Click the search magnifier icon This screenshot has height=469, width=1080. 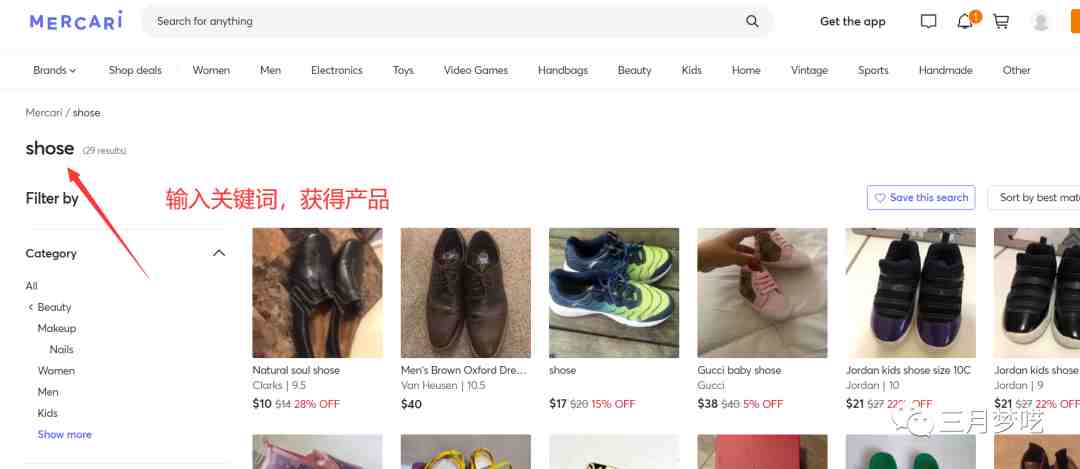pos(752,21)
